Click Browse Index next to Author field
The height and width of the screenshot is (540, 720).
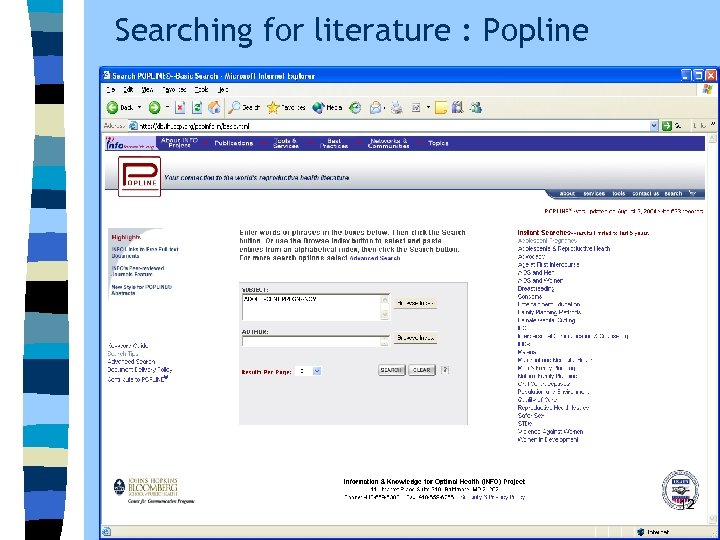pyautogui.click(x=416, y=338)
